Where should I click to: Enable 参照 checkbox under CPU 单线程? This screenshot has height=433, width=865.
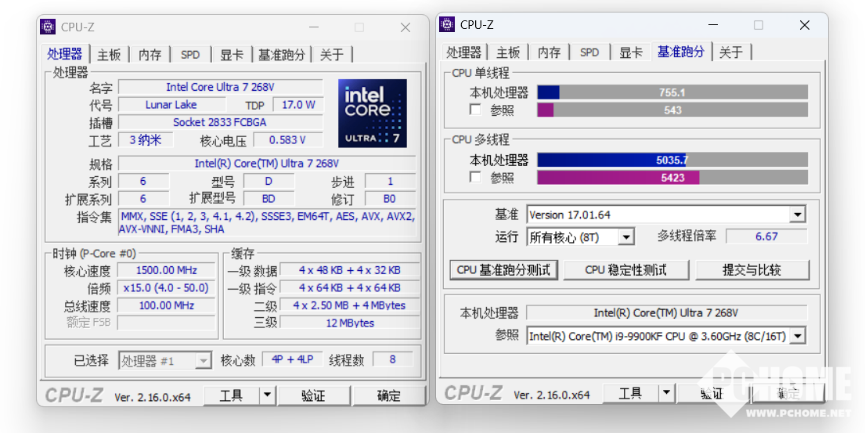pyautogui.click(x=475, y=110)
